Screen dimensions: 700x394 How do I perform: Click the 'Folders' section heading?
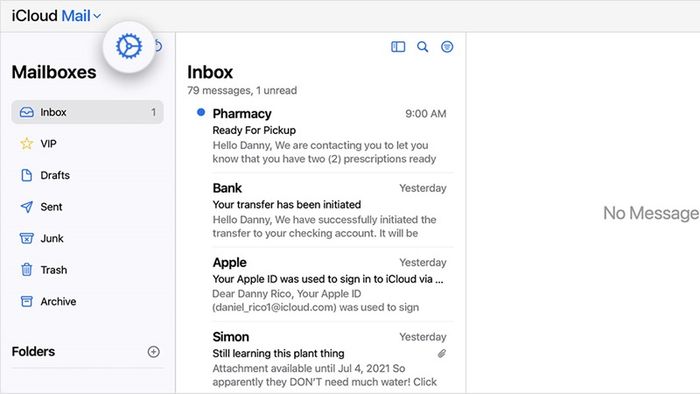click(x=33, y=352)
